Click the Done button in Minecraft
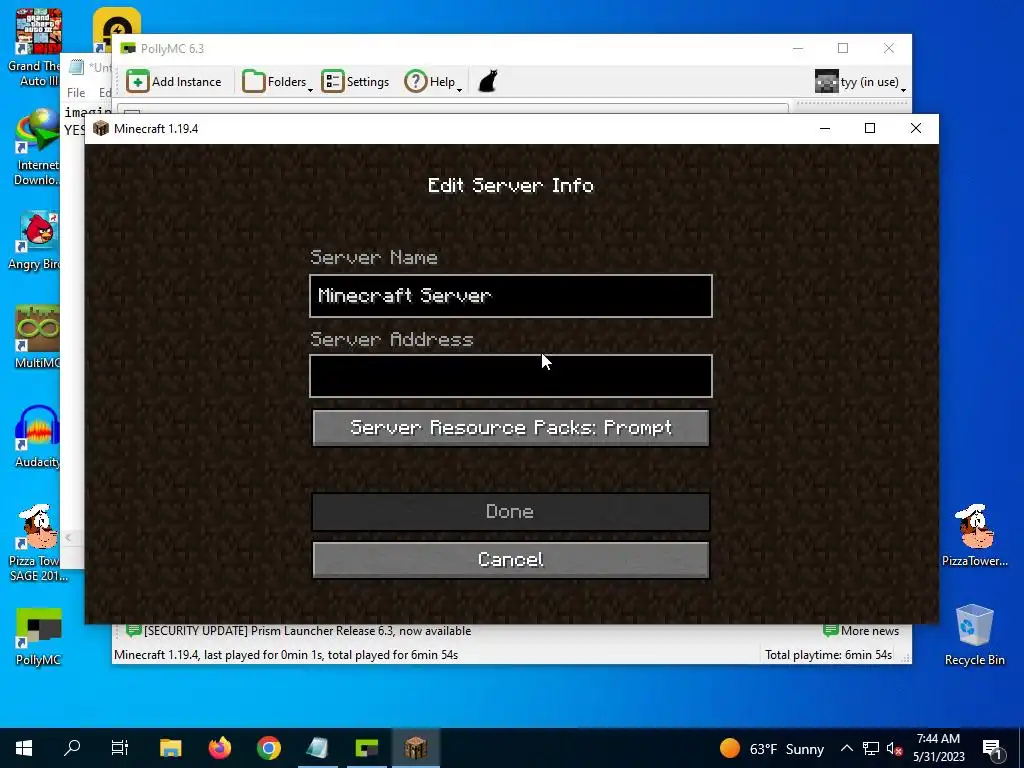Viewport: 1024px width, 768px height. pos(511,511)
